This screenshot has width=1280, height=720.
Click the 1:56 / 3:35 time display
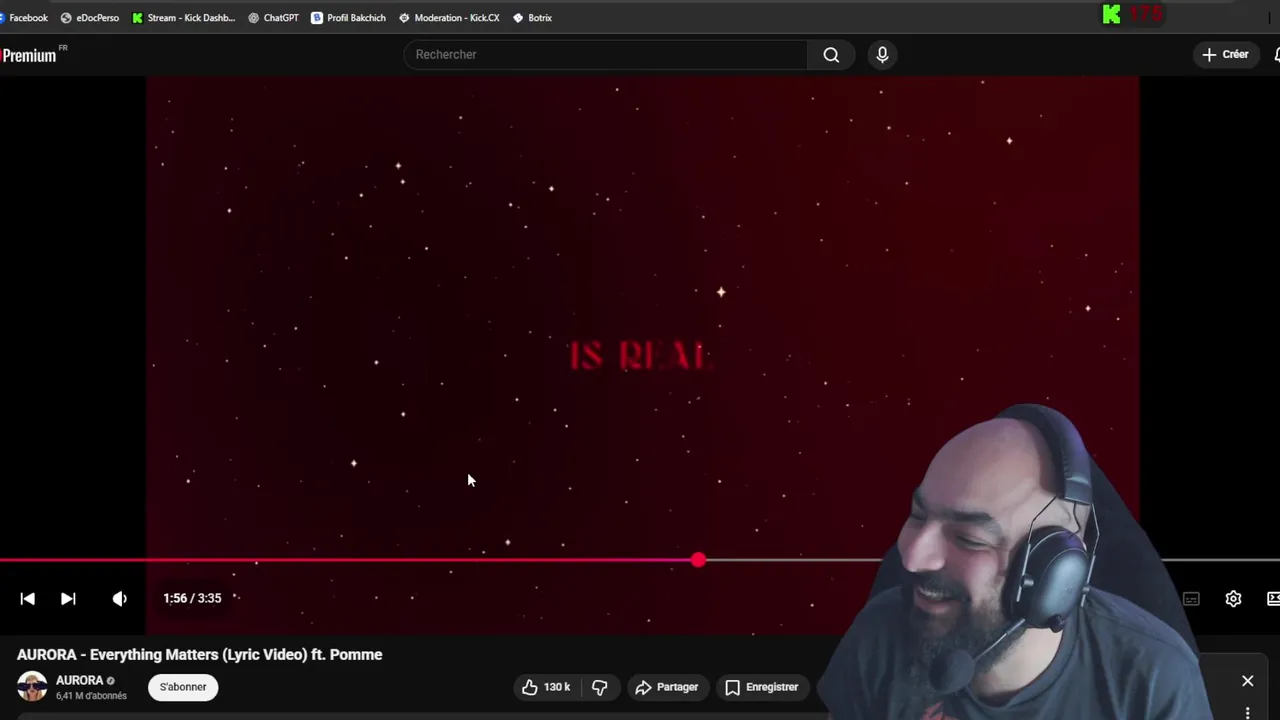click(x=192, y=598)
